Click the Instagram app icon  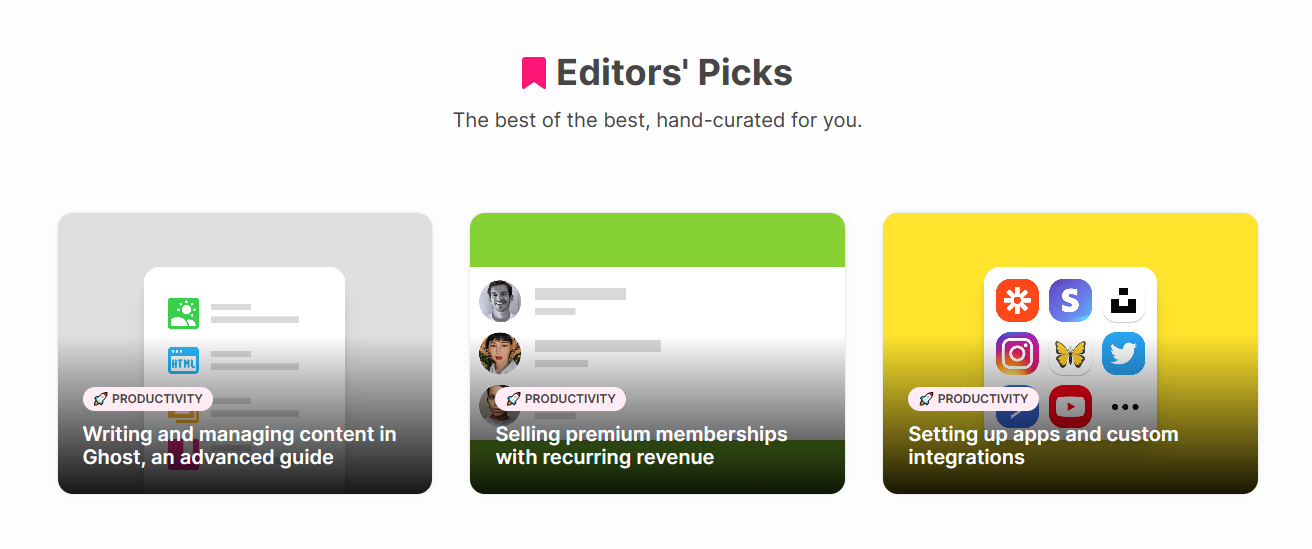click(x=1017, y=354)
